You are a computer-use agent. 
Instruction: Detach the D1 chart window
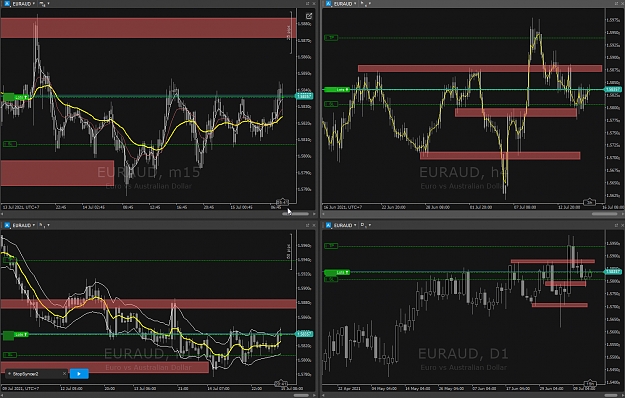616,225
